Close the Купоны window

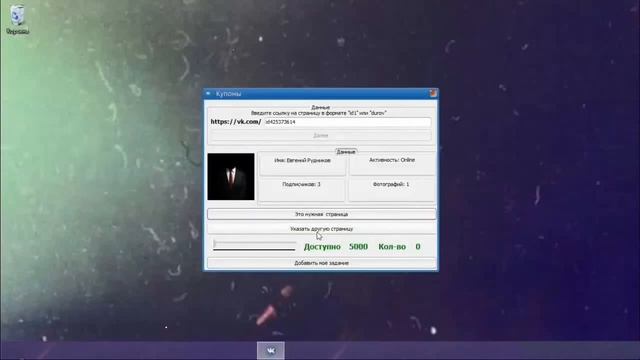pyautogui.click(x=433, y=93)
